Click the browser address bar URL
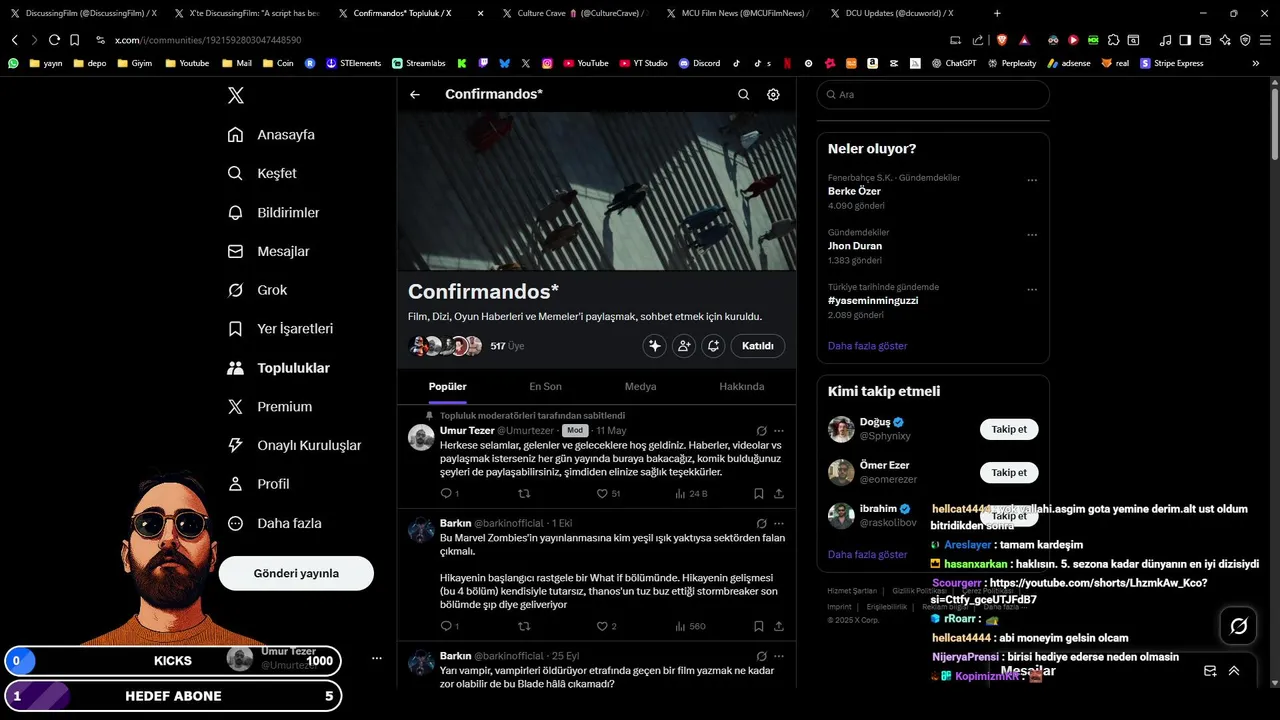This screenshot has width=1280, height=720. tap(208, 40)
